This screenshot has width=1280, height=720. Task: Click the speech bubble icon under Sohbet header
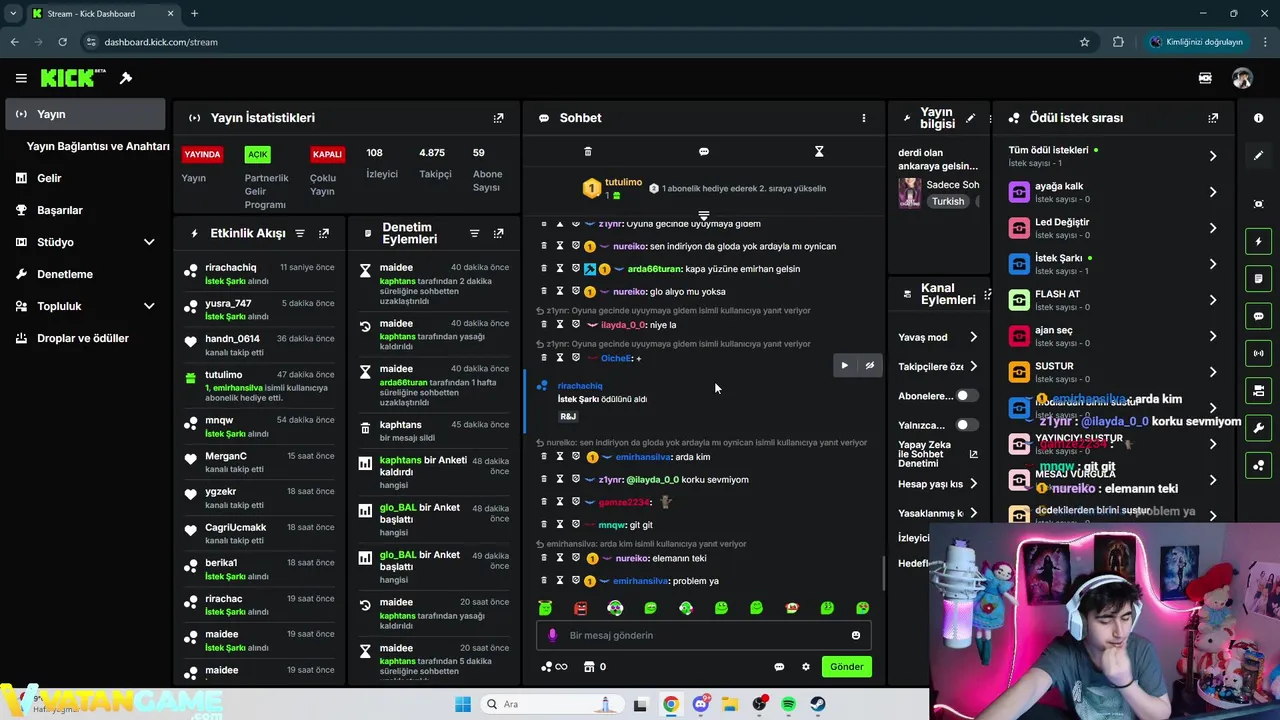[704, 151]
